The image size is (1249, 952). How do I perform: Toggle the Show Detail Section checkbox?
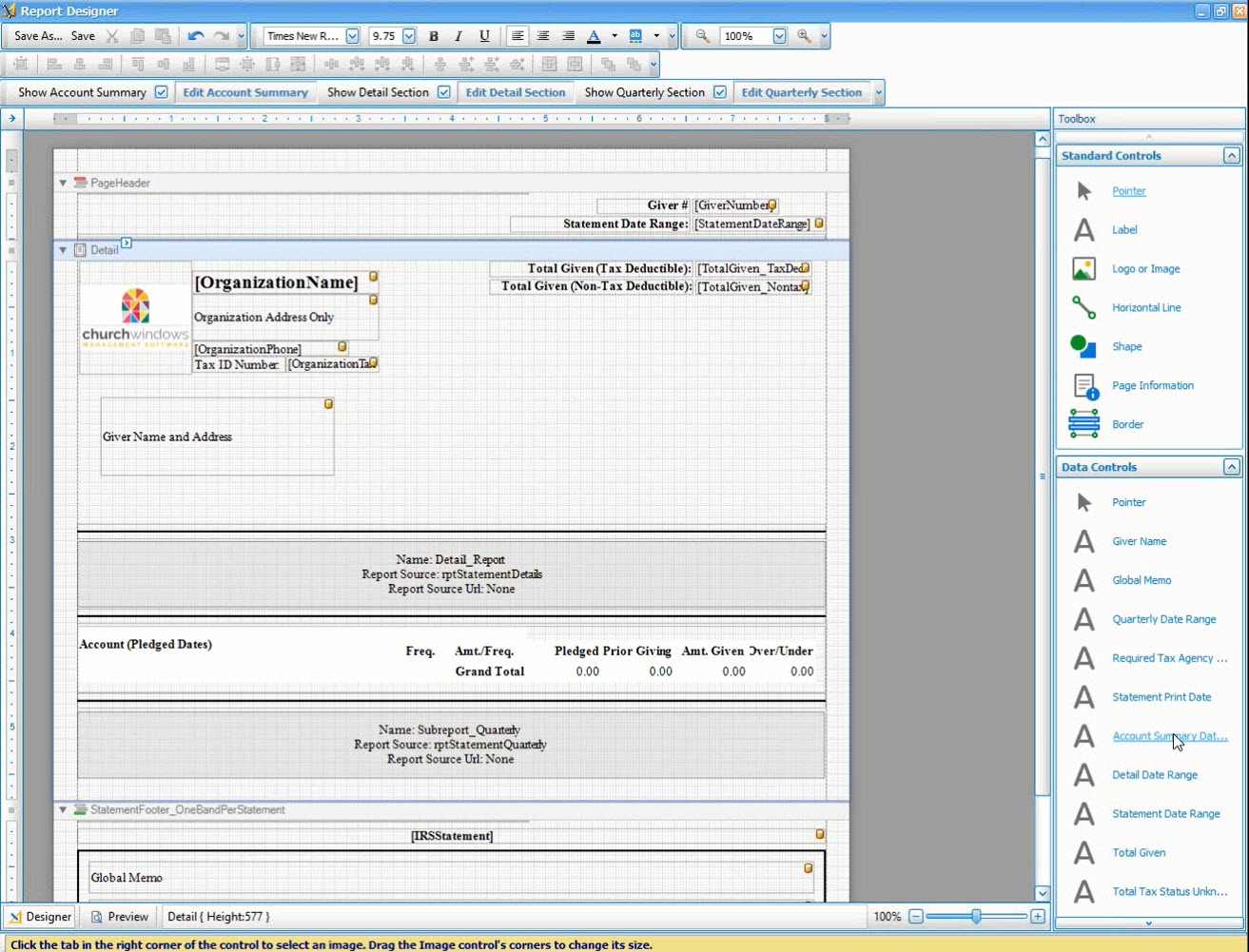[x=444, y=92]
